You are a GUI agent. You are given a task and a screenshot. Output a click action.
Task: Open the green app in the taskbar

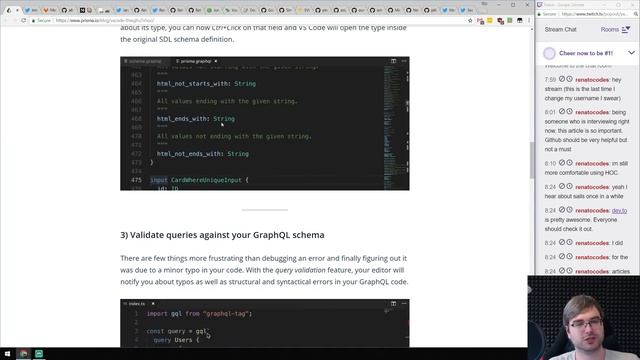(39, 353)
